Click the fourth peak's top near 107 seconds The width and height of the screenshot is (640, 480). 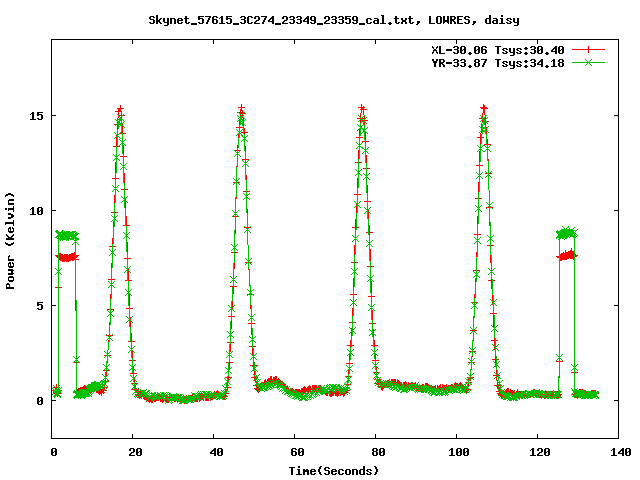pos(484,109)
